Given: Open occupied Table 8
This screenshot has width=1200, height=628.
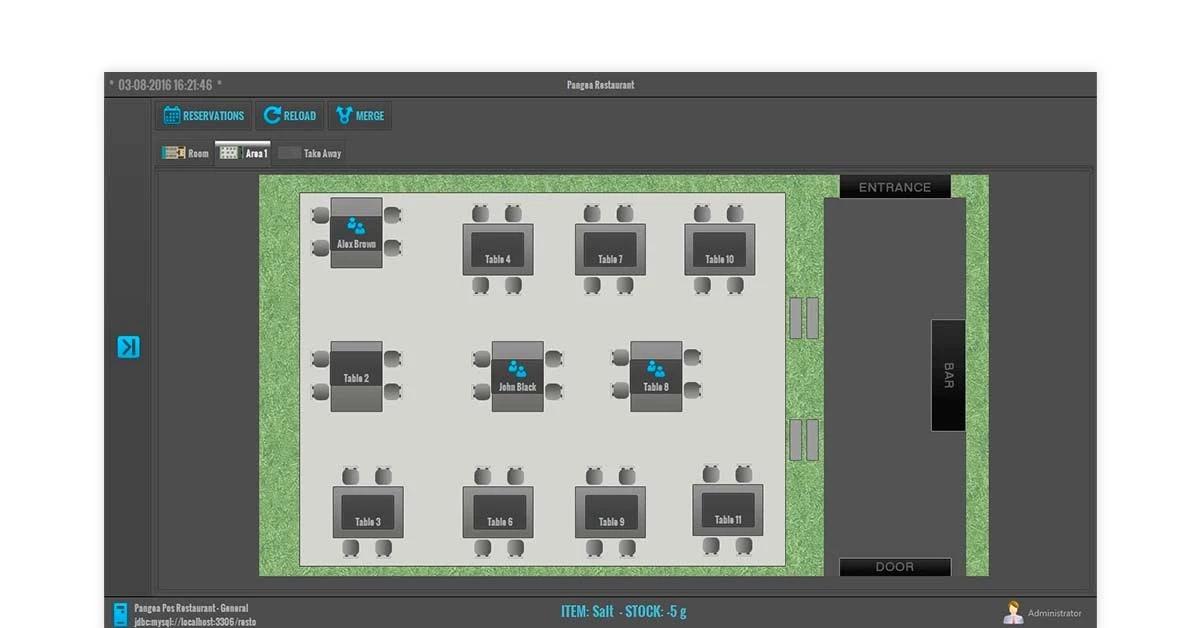Looking at the screenshot, I should [656, 377].
